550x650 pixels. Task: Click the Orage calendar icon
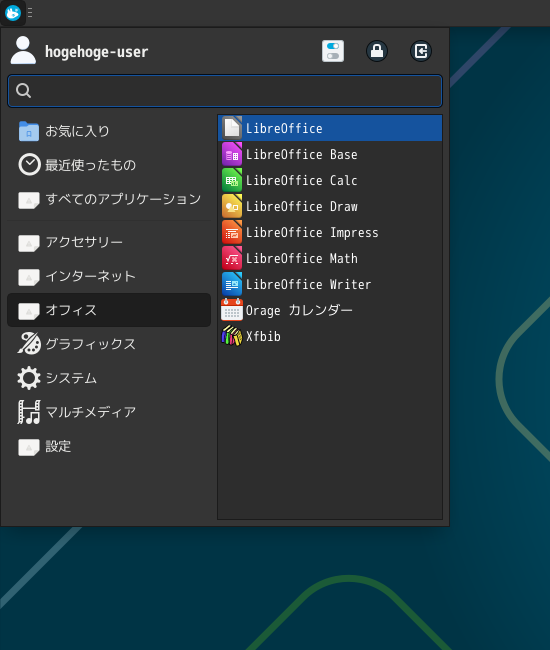click(x=232, y=310)
